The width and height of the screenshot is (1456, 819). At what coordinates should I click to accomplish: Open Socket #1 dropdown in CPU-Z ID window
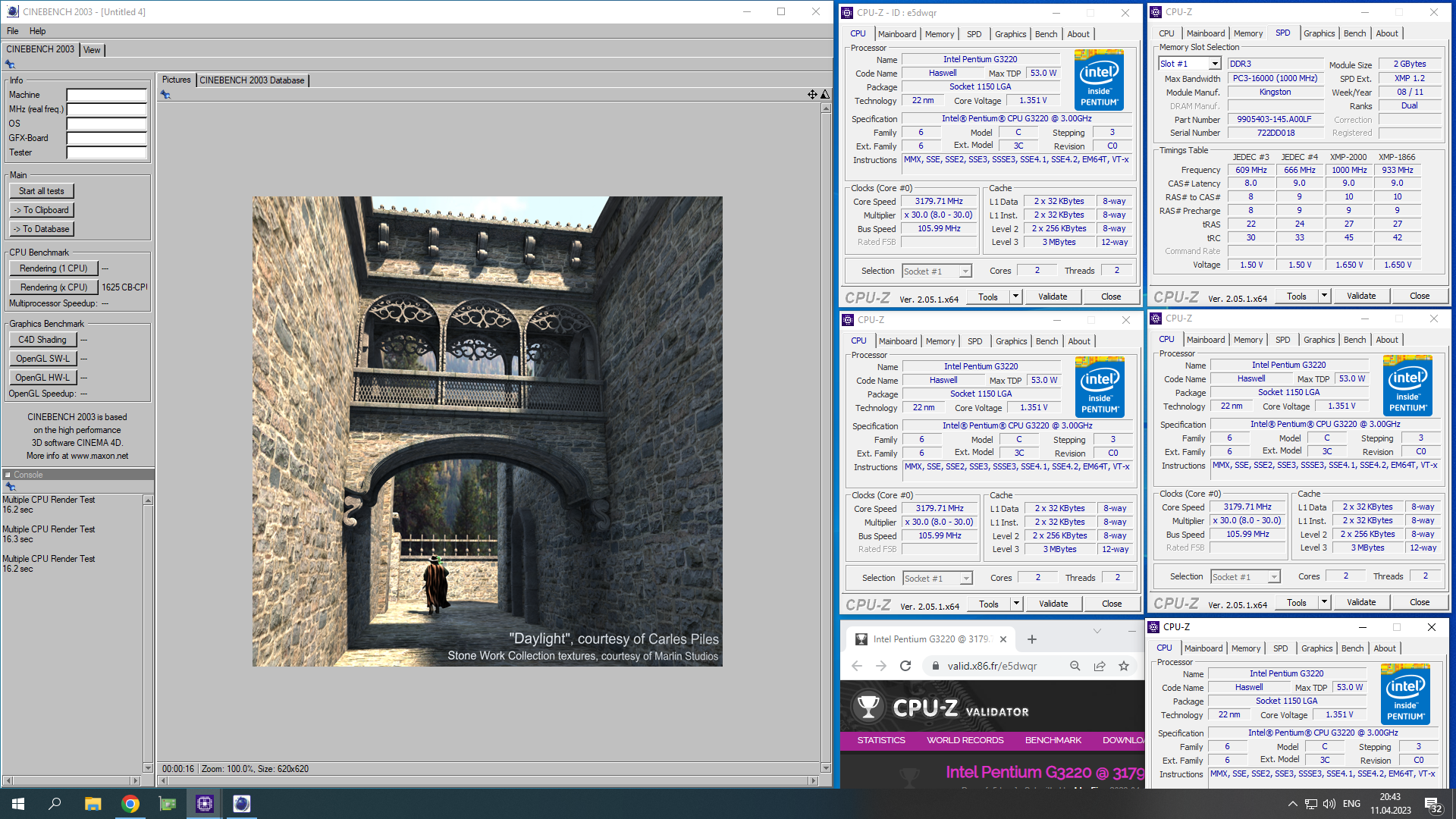(965, 271)
